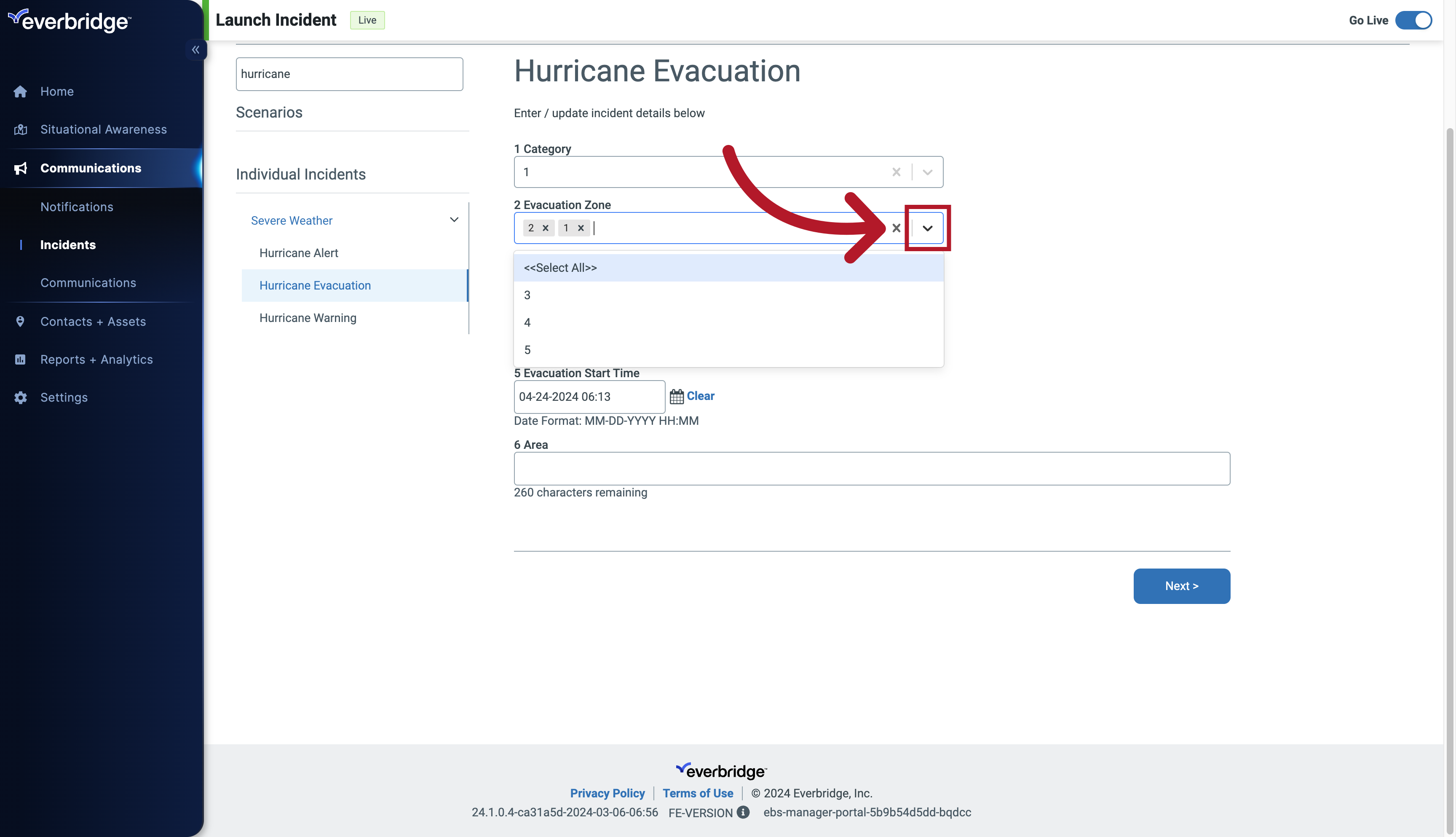The image size is (1456, 837).
Task: Expand the Severe Weather incidents list
Action: click(x=455, y=220)
